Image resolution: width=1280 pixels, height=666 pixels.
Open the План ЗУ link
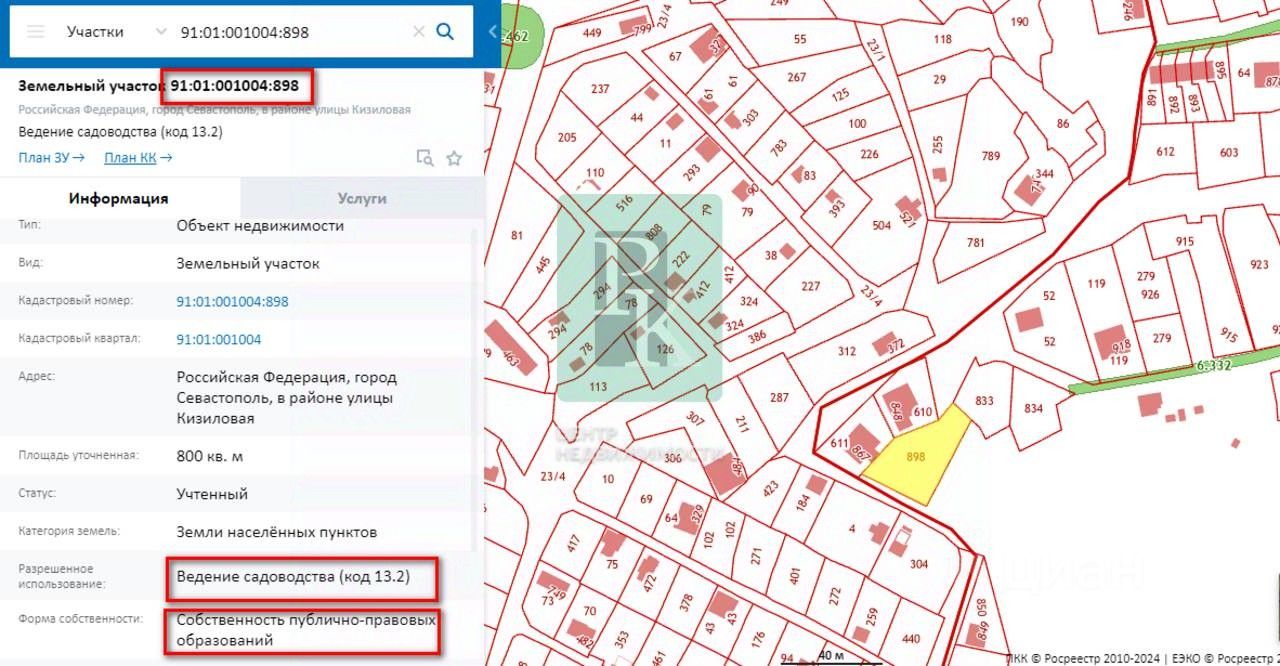(x=51, y=157)
